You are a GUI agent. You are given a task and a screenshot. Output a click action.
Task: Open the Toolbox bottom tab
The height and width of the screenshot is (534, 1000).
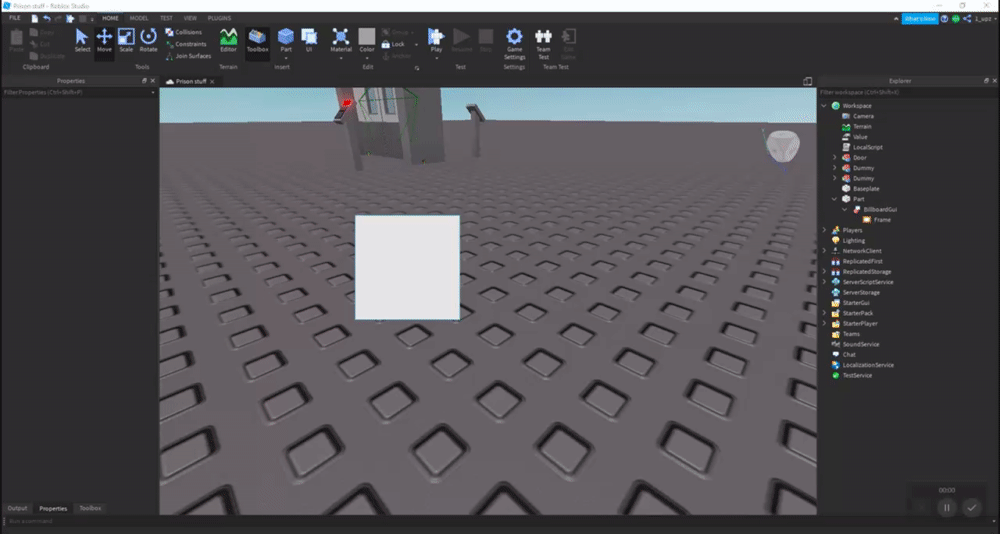click(90, 508)
